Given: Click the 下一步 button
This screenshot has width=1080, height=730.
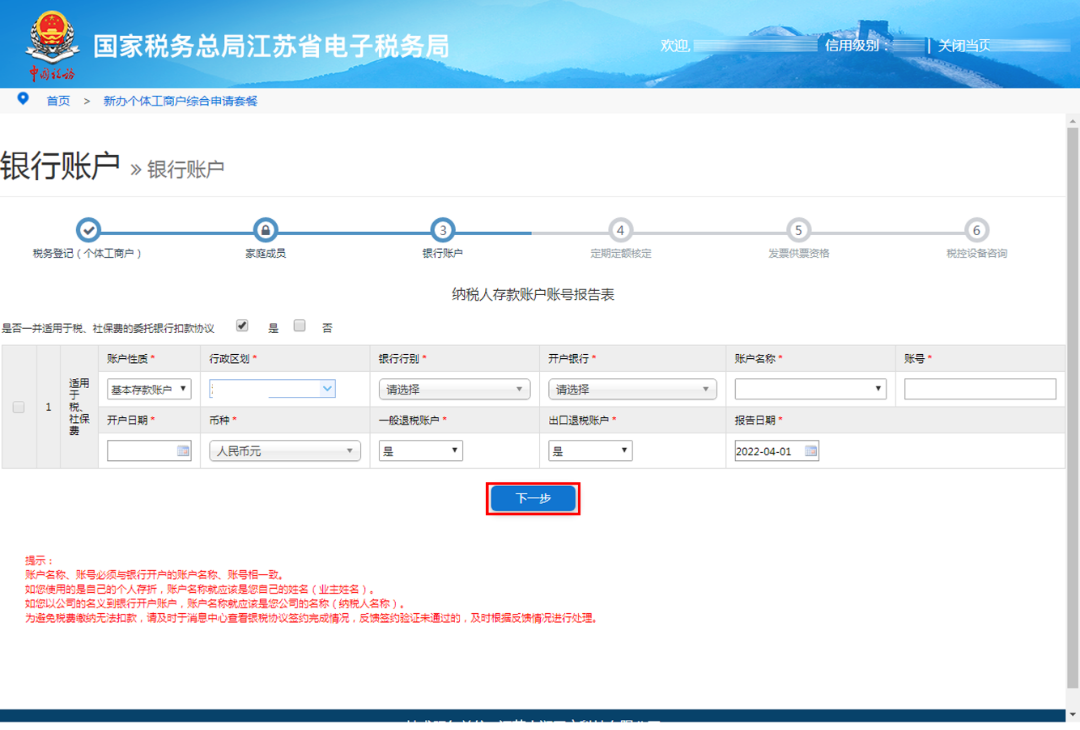Looking at the screenshot, I should click(533, 498).
